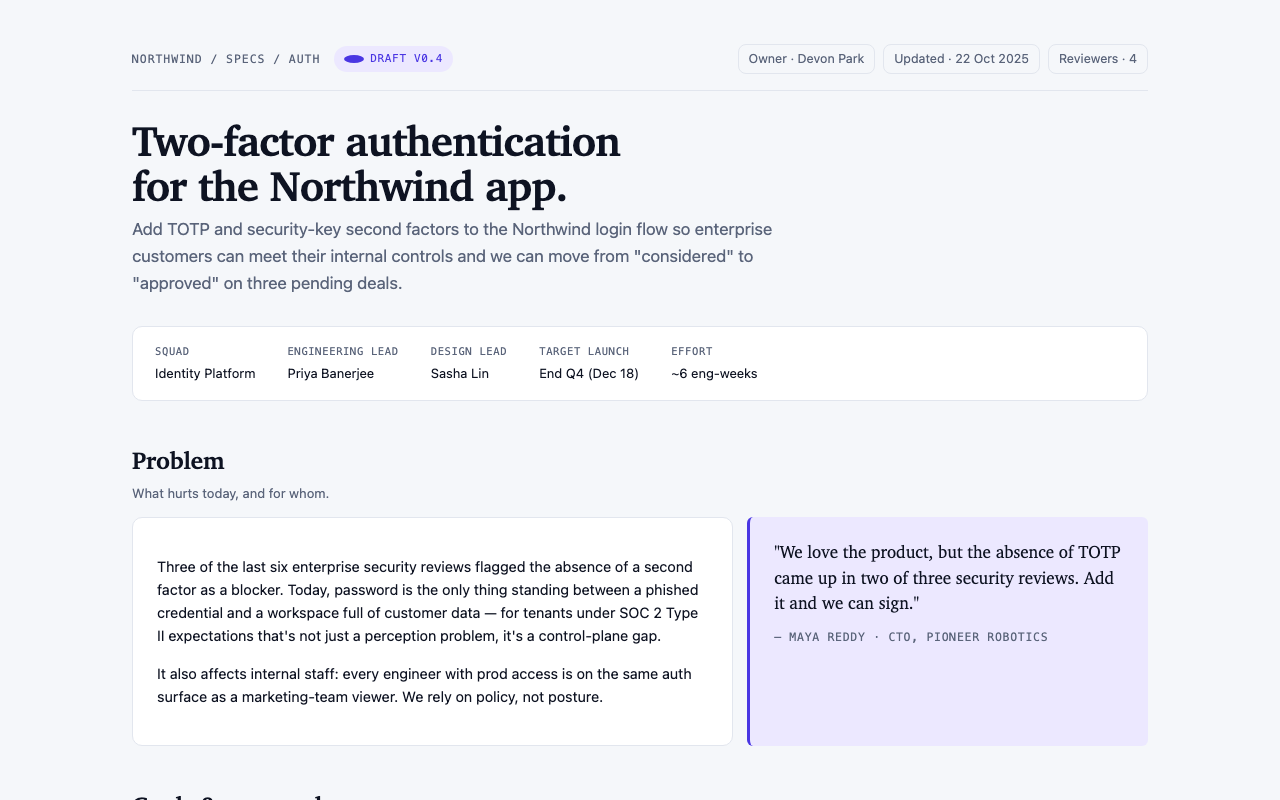
Task: Click the Updated 22 Oct 2025 chip
Action: tap(961, 59)
